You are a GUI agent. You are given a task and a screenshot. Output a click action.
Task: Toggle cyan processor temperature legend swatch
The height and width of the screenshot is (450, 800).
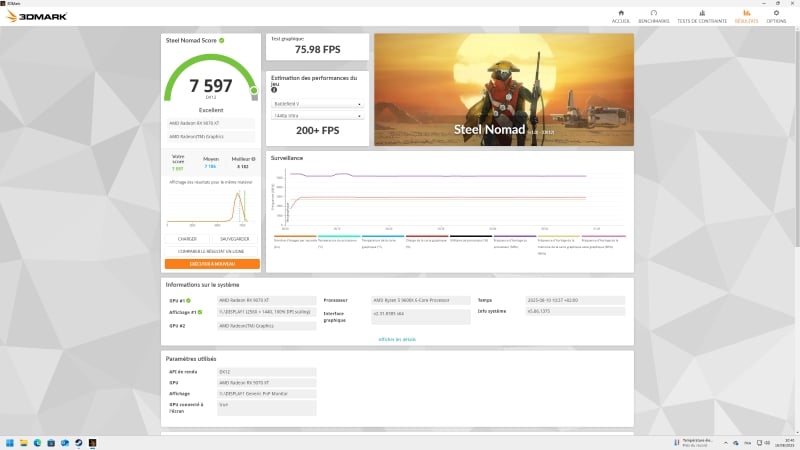339,236
